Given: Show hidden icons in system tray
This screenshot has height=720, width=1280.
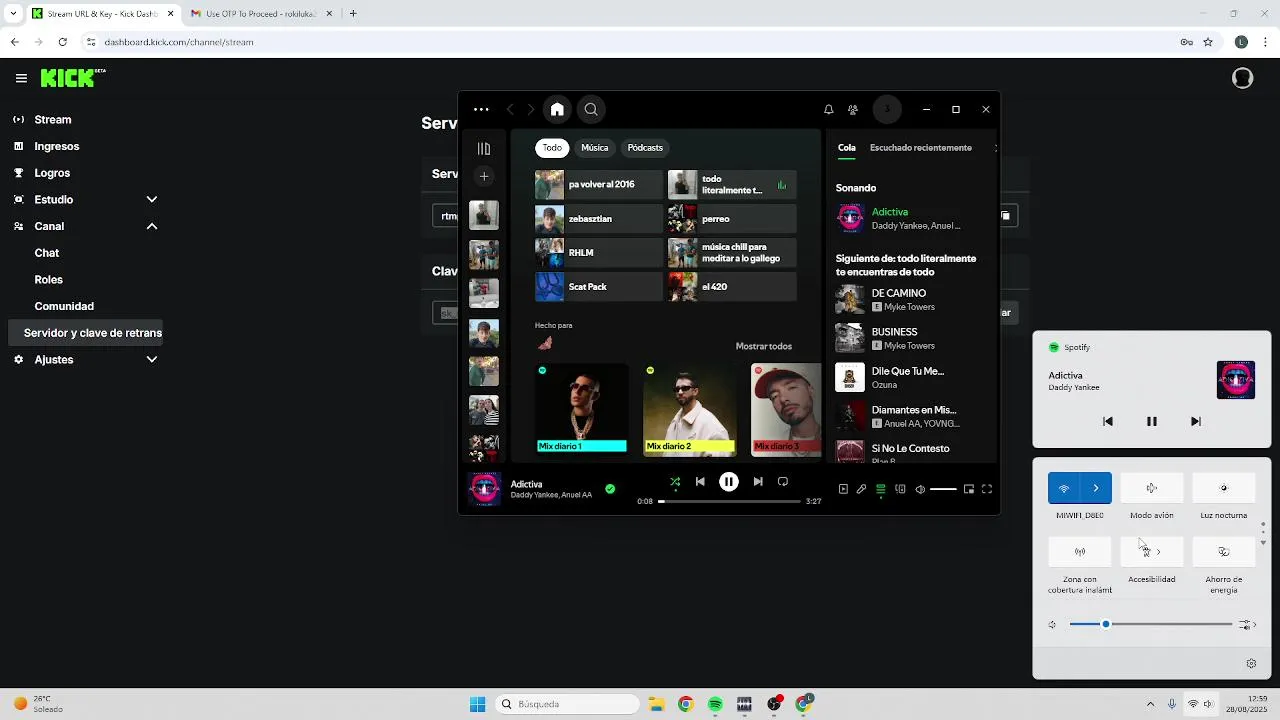Looking at the screenshot, I should click(1150, 704).
